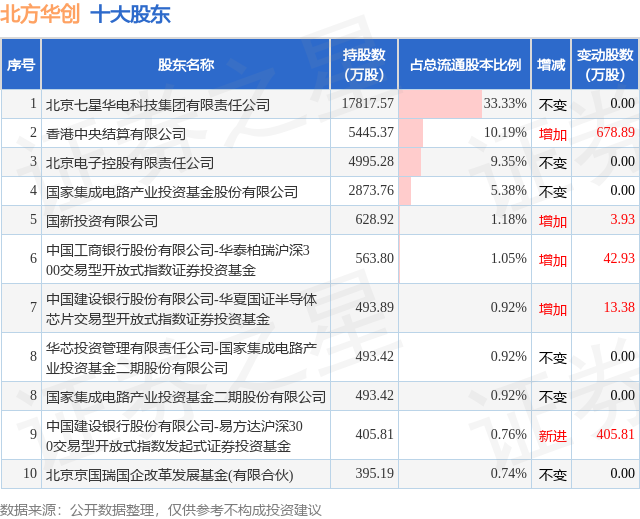Click the 北方华创 title text
Image resolution: width=640 pixels, height=519 pixels.
[x=40, y=14]
